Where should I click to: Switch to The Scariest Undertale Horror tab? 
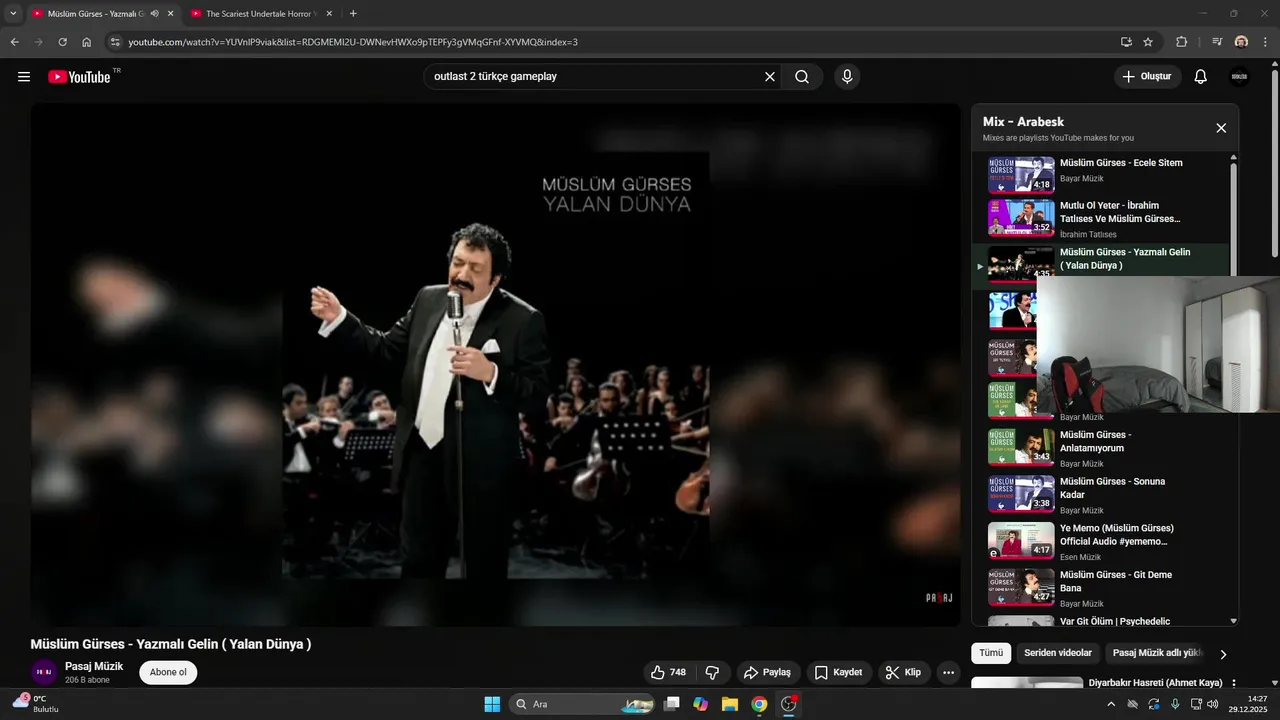coord(261,14)
